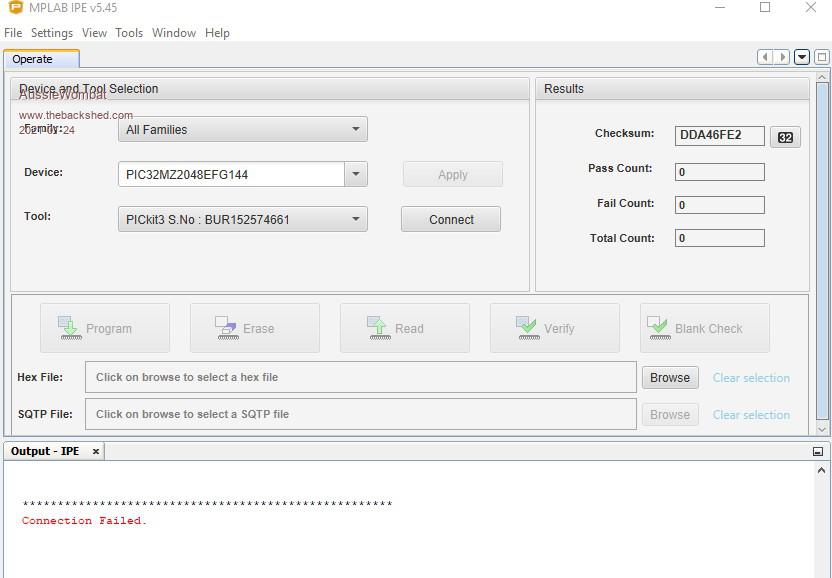Select the Operate tab
The height and width of the screenshot is (578, 832).
[x=33, y=59]
